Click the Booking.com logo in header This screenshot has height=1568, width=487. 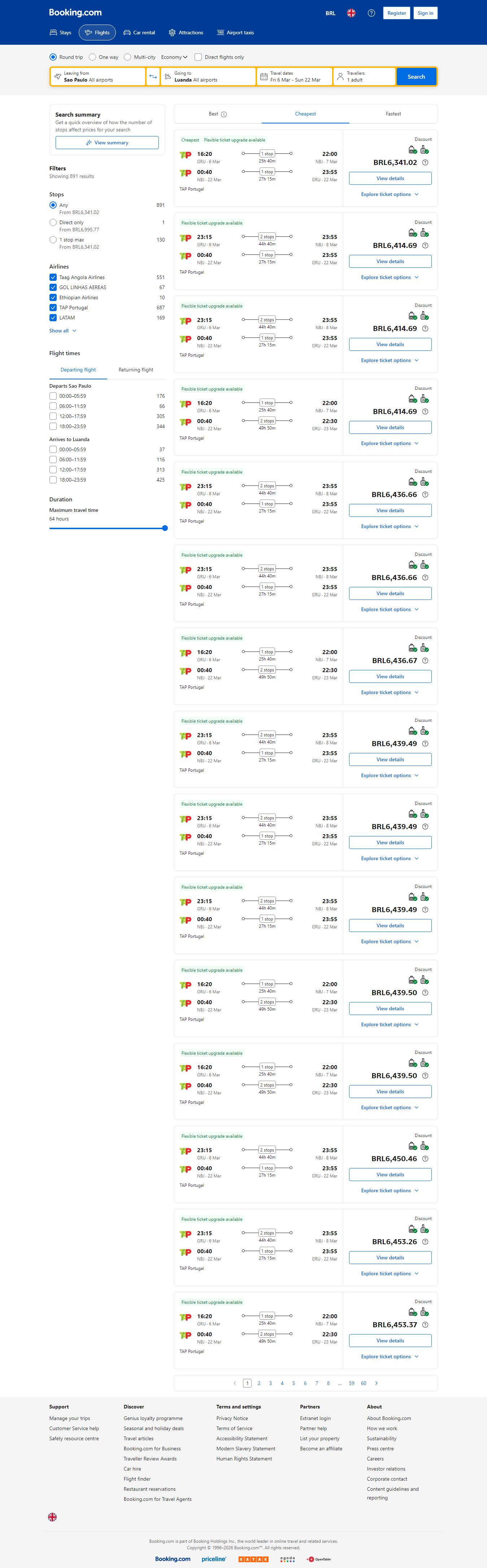(75, 13)
